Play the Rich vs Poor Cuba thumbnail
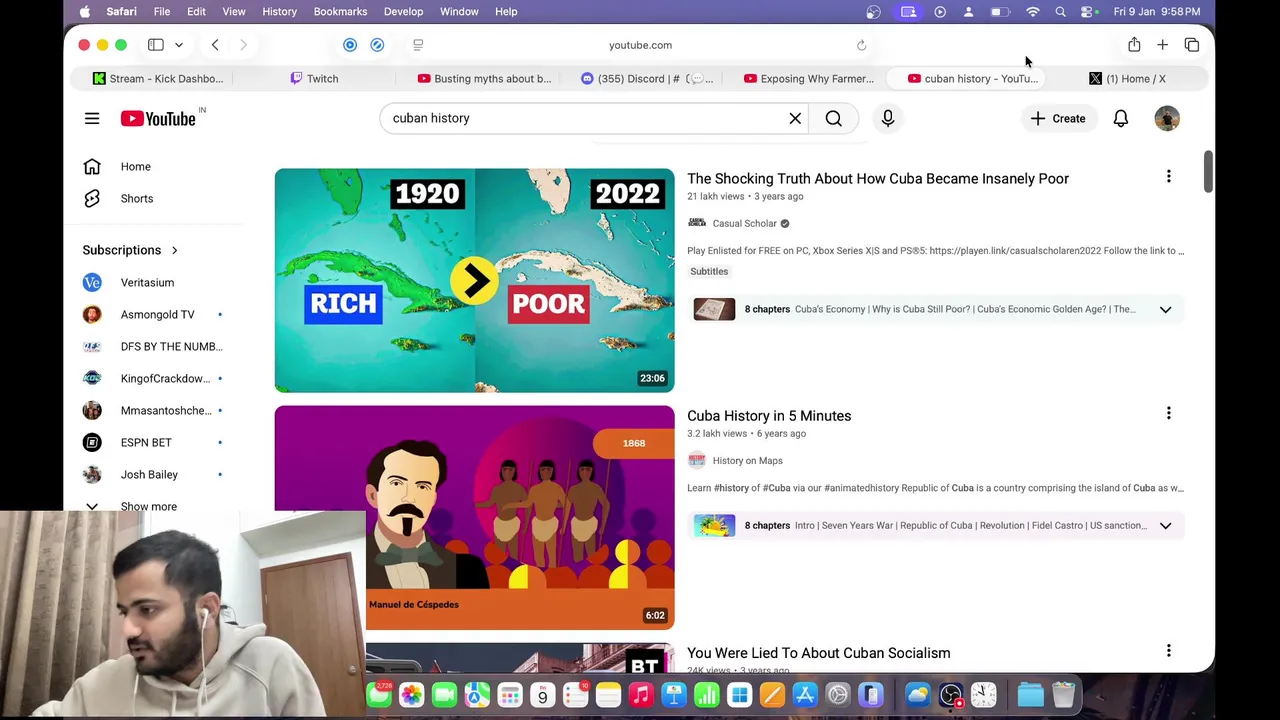Image resolution: width=1280 pixels, height=720 pixels. [x=474, y=280]
